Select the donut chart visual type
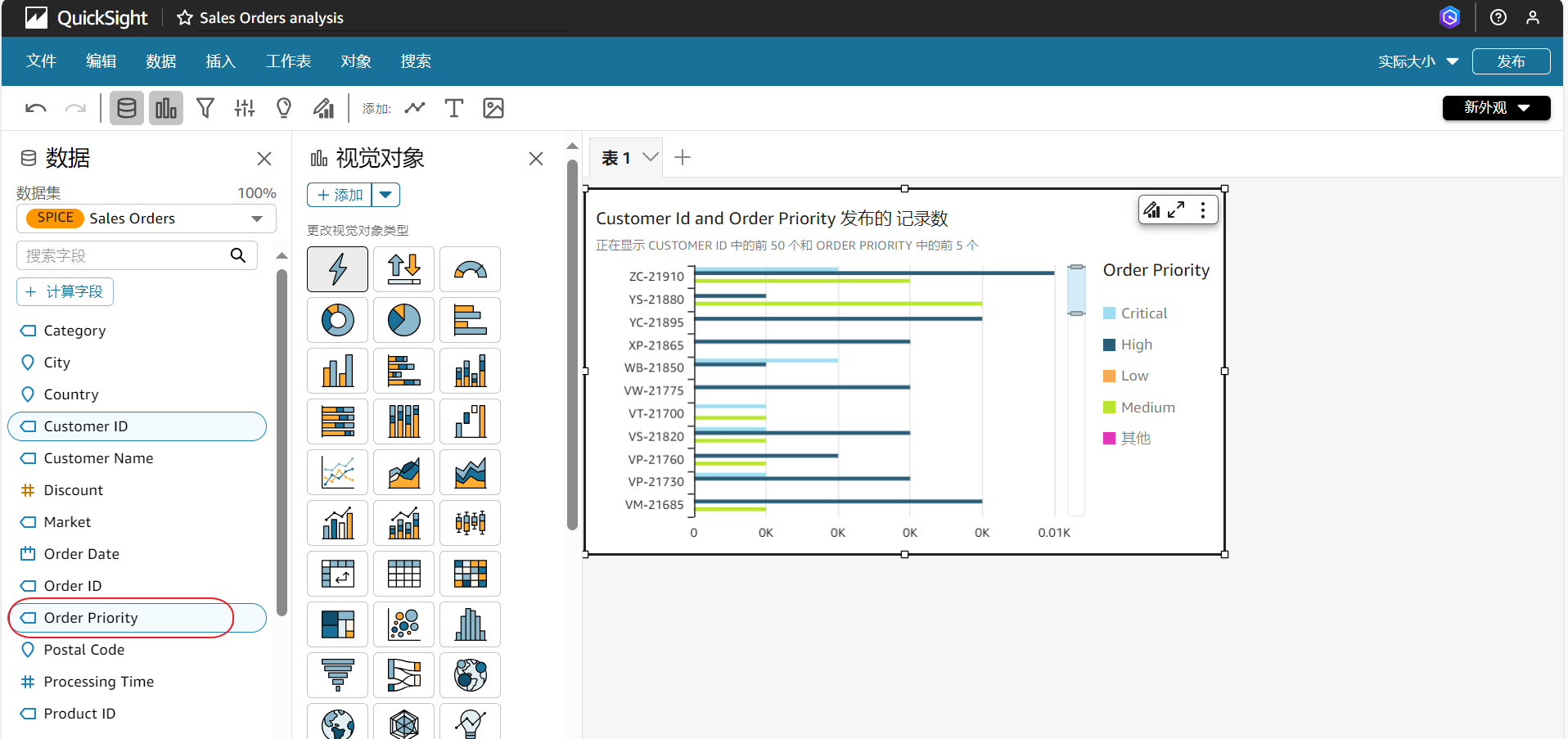This screenshot has width=1568, height=739. click(x=337, y=320)
